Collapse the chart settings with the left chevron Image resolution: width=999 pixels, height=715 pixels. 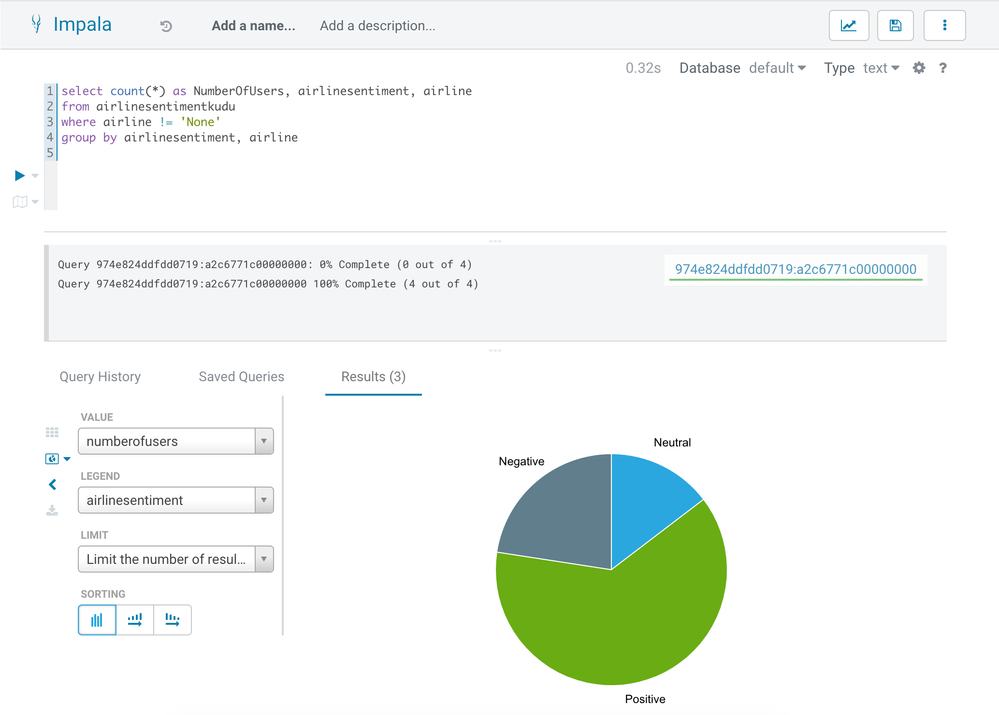[x=52, y=485]
